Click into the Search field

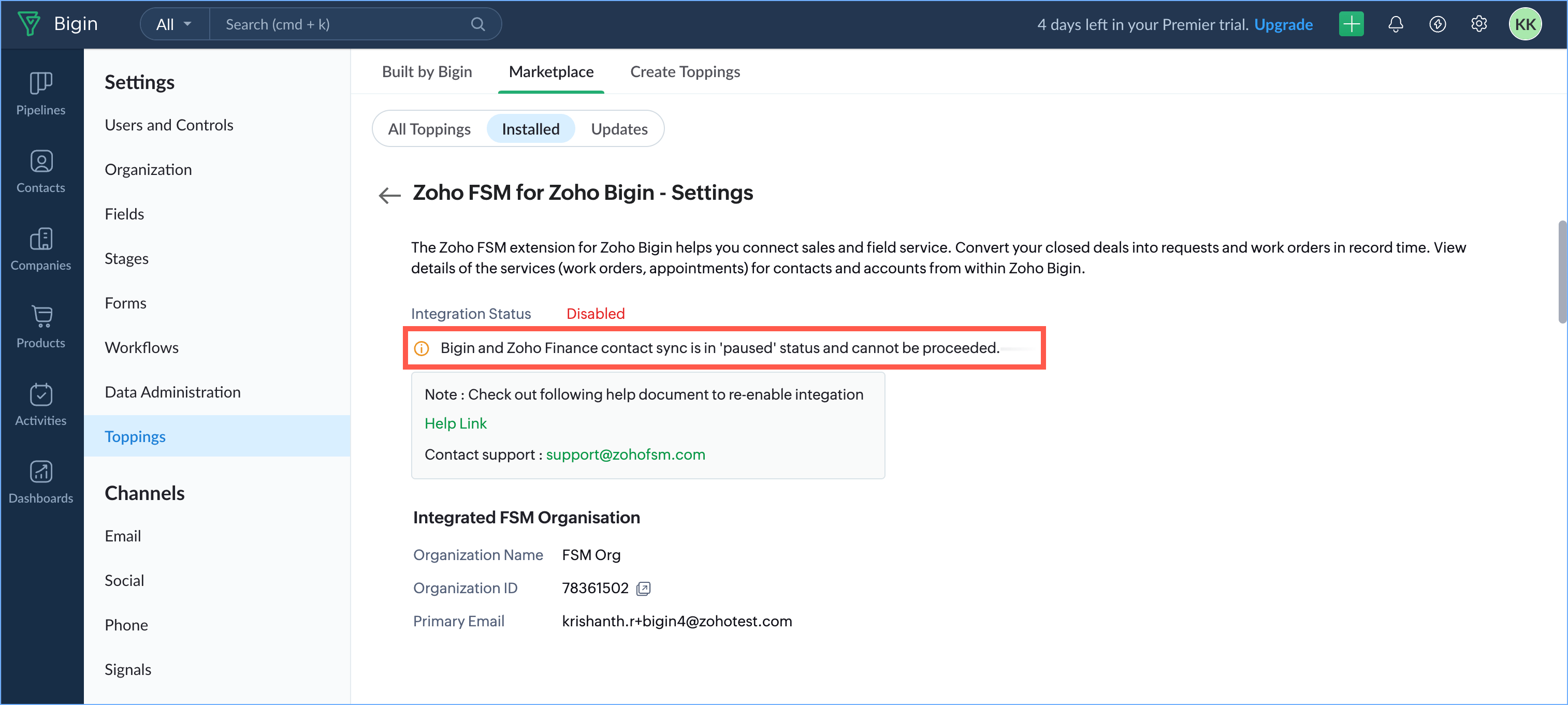point(341,24)
